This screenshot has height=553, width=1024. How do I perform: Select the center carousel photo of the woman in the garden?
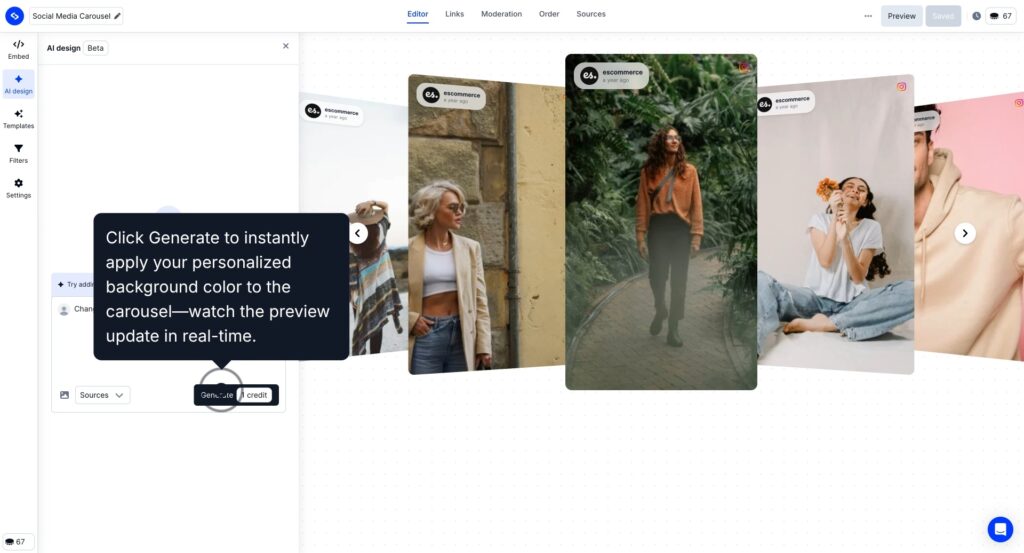661,222
